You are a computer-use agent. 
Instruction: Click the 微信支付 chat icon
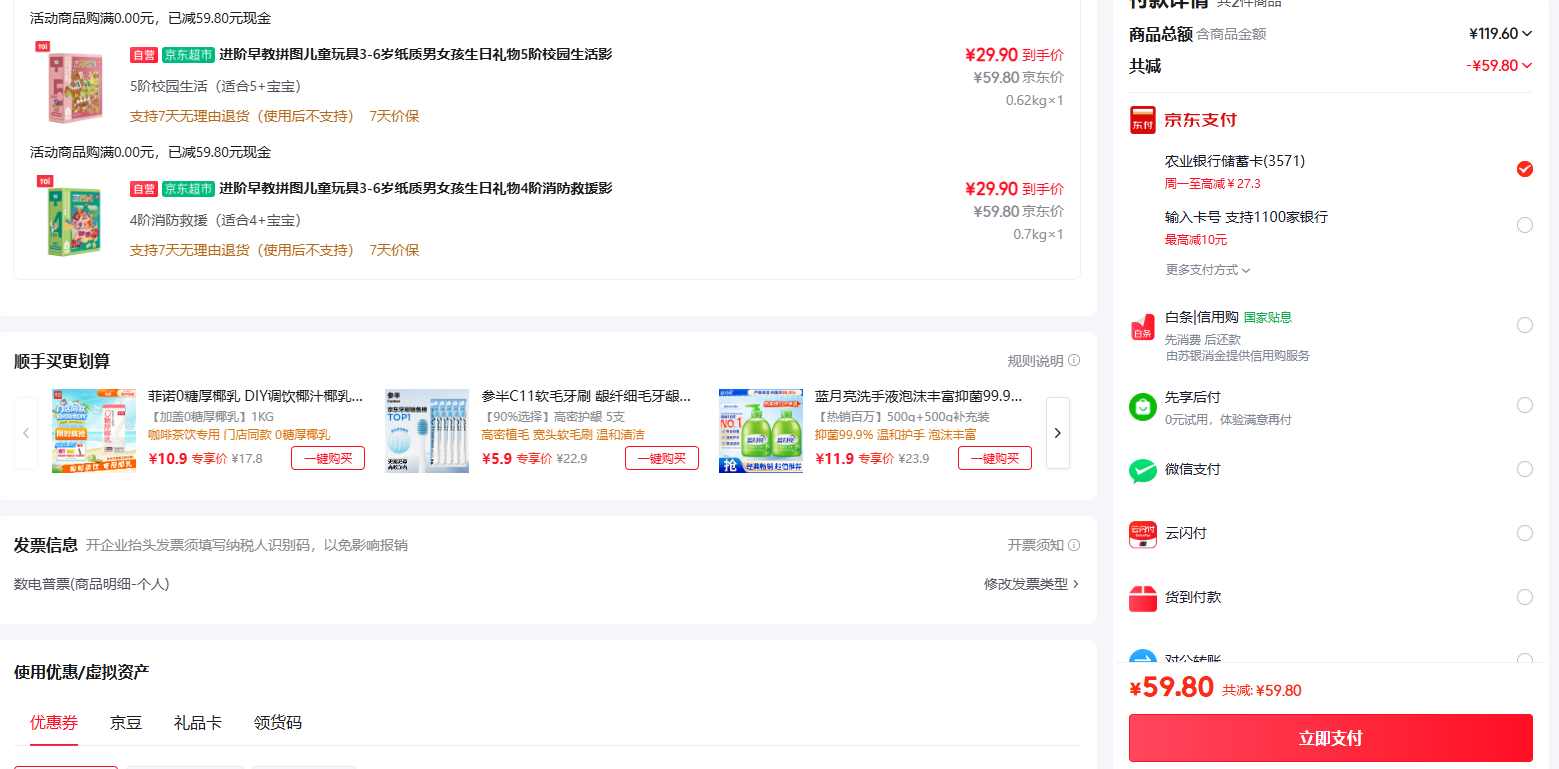tap(1142, 470)
